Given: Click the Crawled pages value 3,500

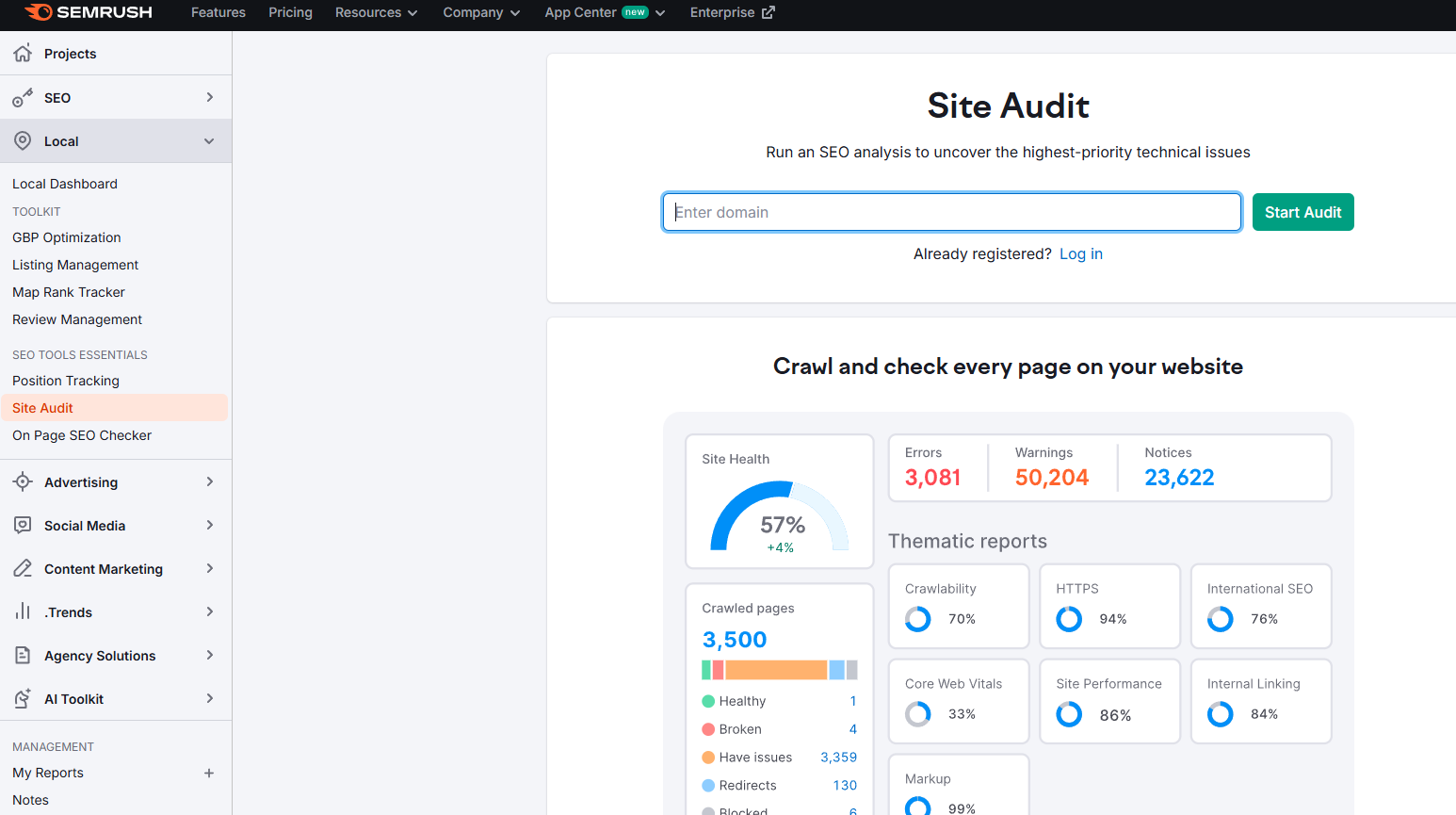Looking at the screenshot, I should coord(735,640).
